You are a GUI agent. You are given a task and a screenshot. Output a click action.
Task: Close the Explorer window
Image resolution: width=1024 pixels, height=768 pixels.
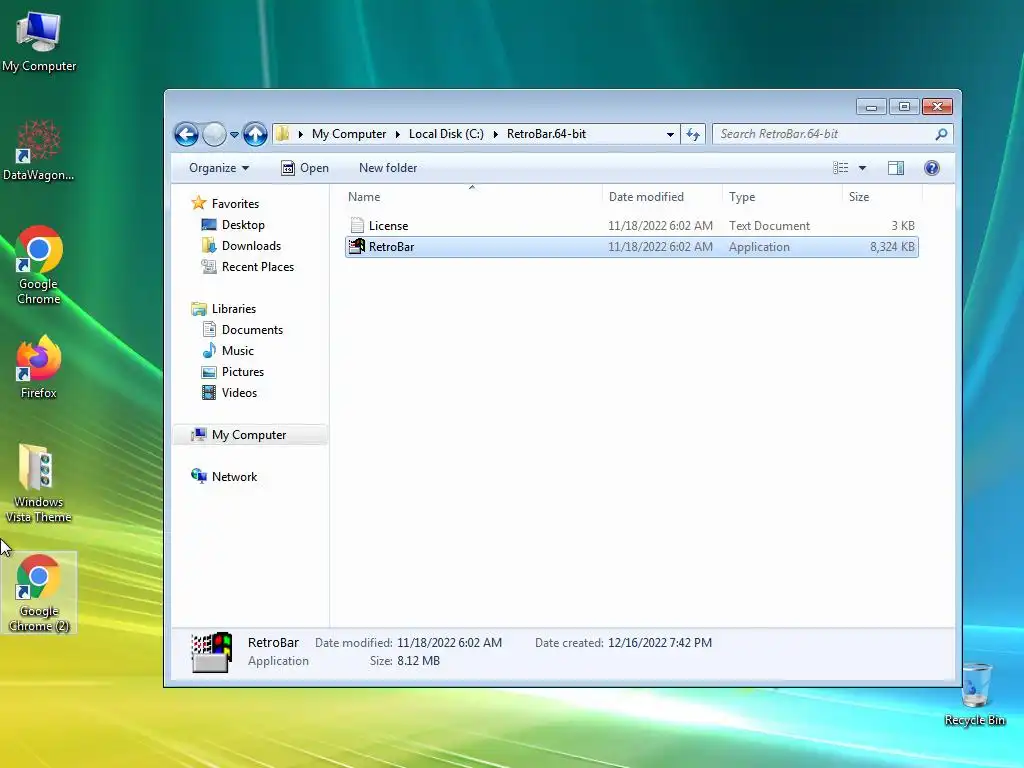pos(937,106)
